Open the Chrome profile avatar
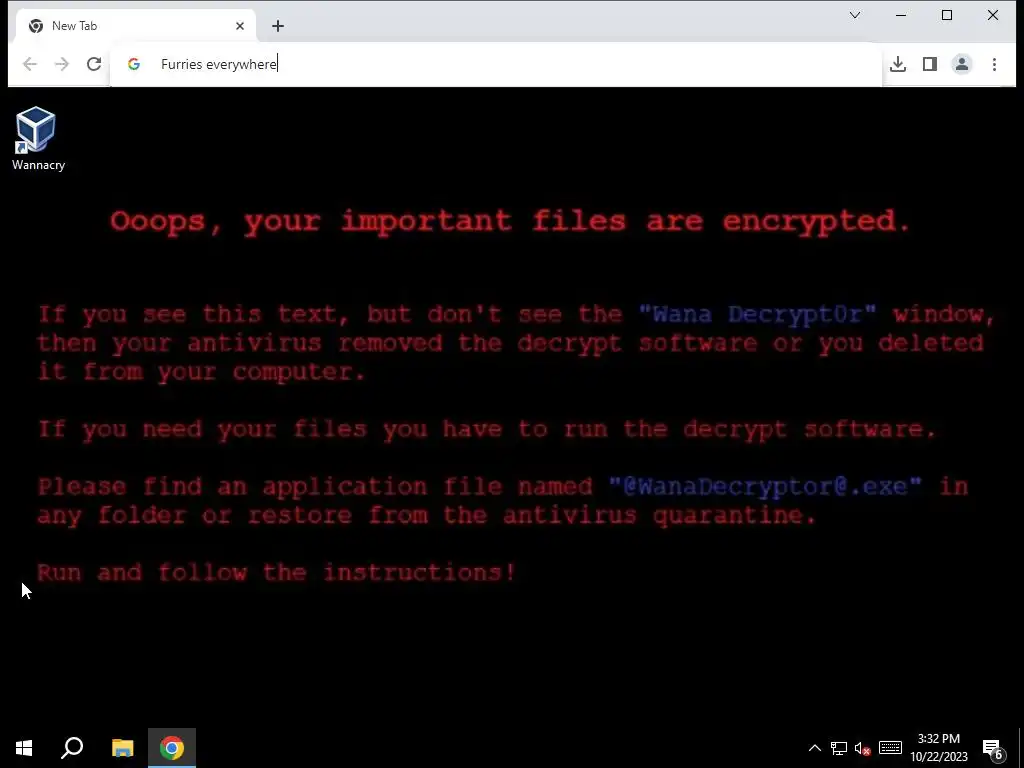 (x=962, y=64)
